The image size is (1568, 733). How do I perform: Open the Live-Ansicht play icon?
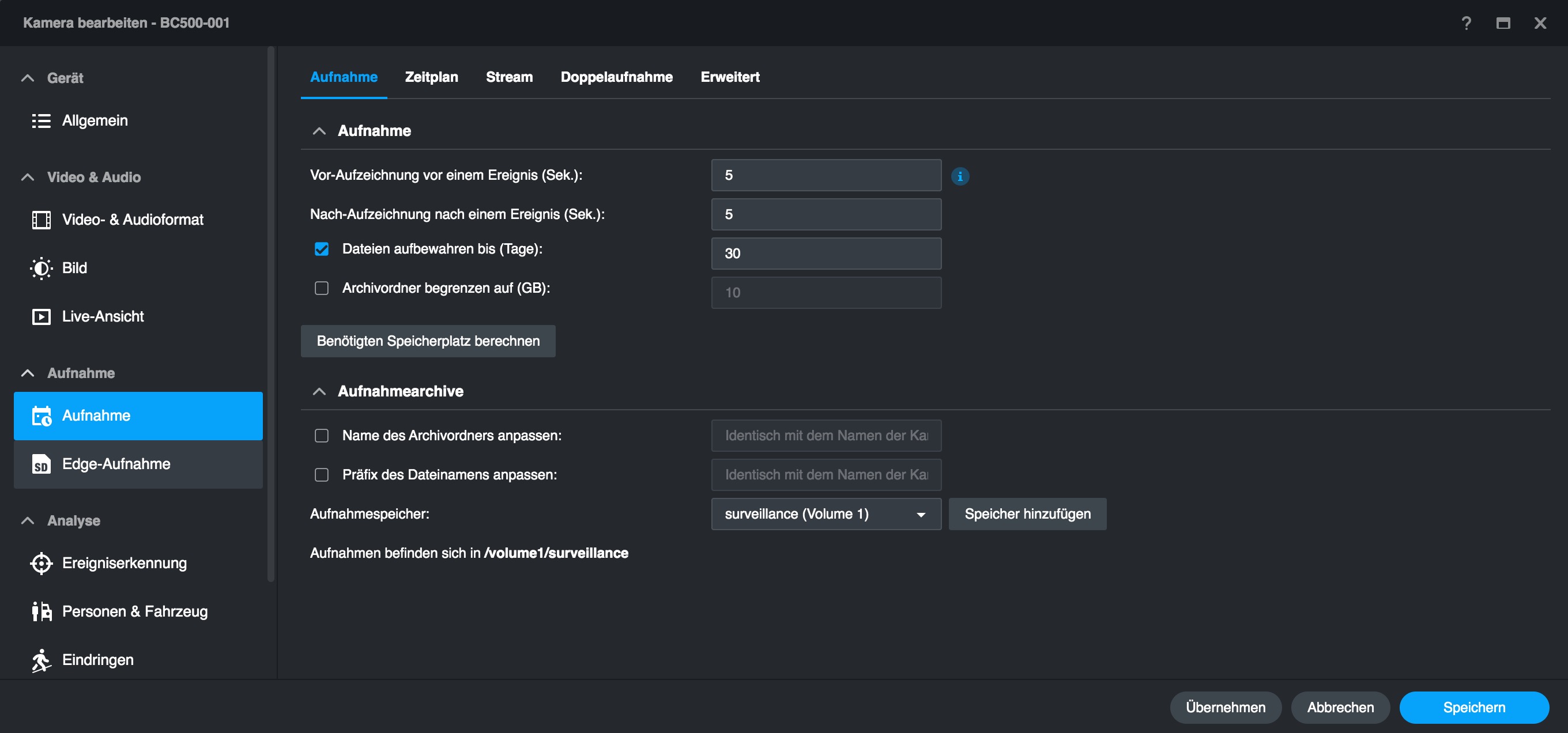[x=41, y=316]
